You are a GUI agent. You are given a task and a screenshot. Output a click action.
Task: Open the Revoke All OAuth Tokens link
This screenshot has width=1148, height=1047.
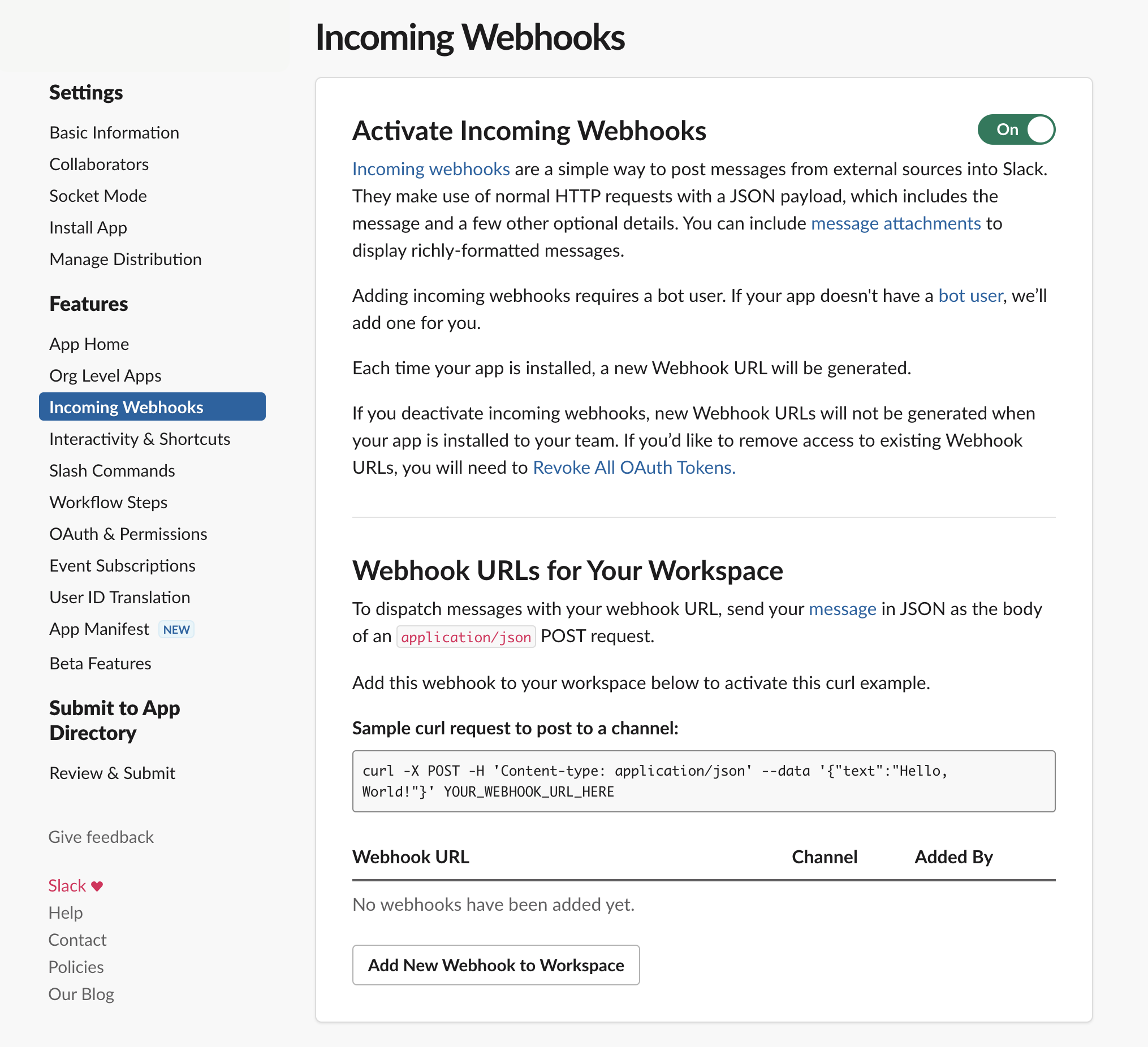634,467
